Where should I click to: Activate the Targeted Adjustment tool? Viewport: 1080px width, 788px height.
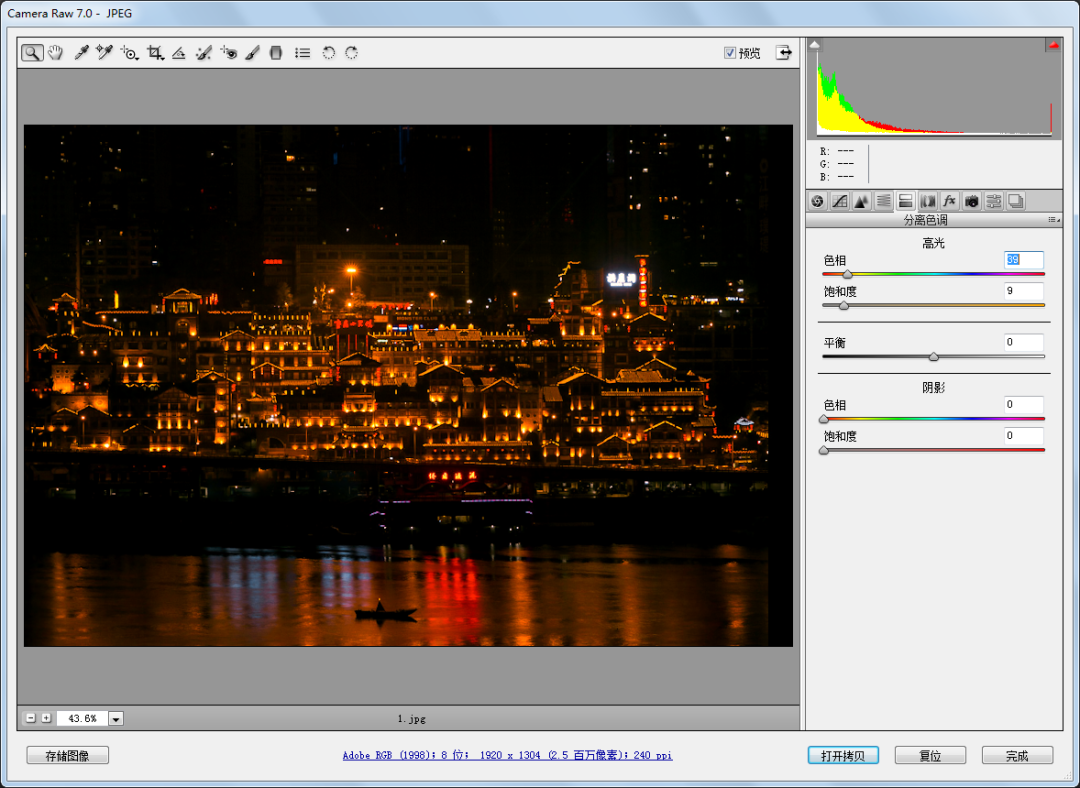point(129,52)
